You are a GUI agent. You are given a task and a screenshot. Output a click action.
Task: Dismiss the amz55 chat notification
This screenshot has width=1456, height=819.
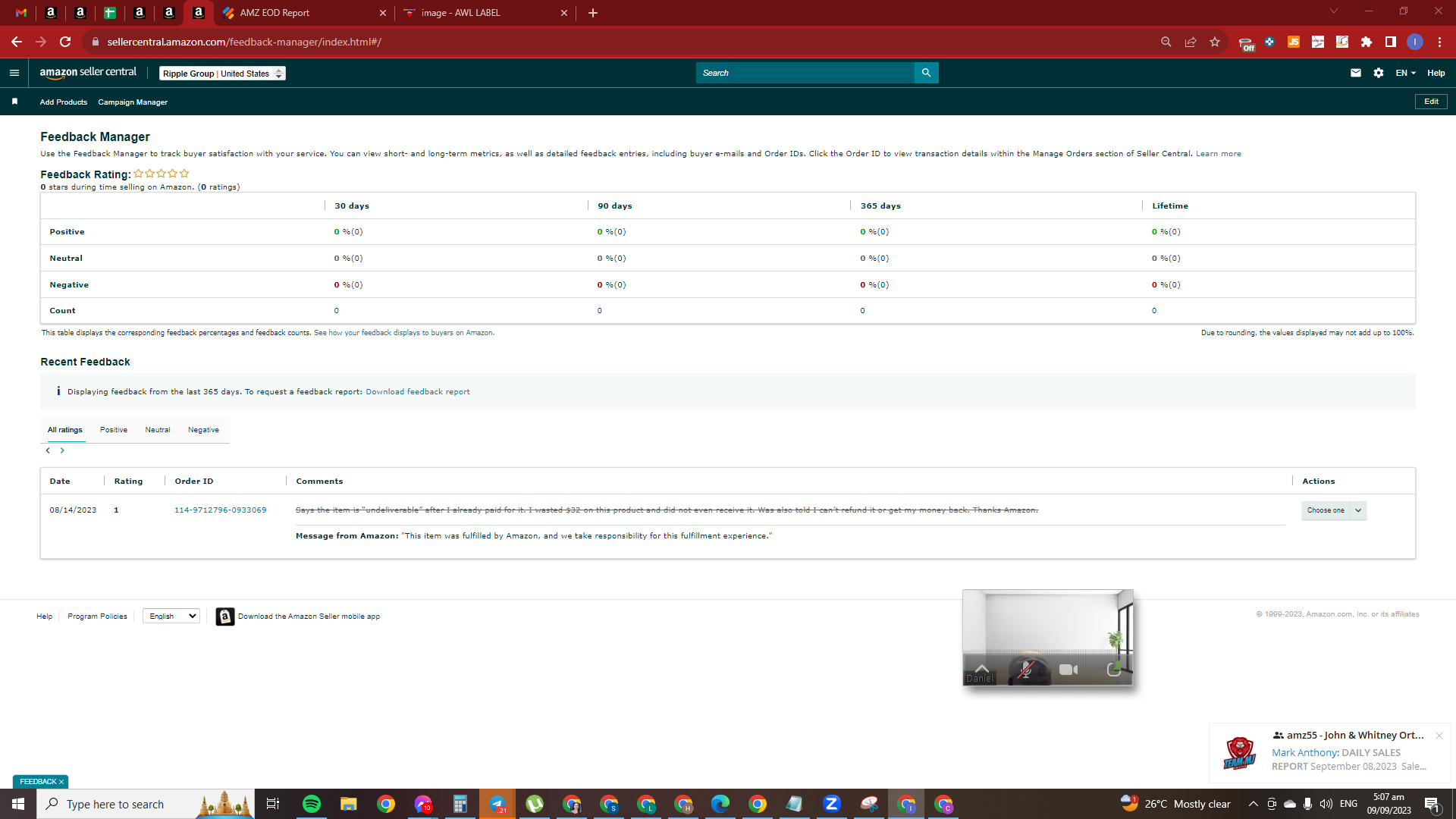(x=1439, y=736)
